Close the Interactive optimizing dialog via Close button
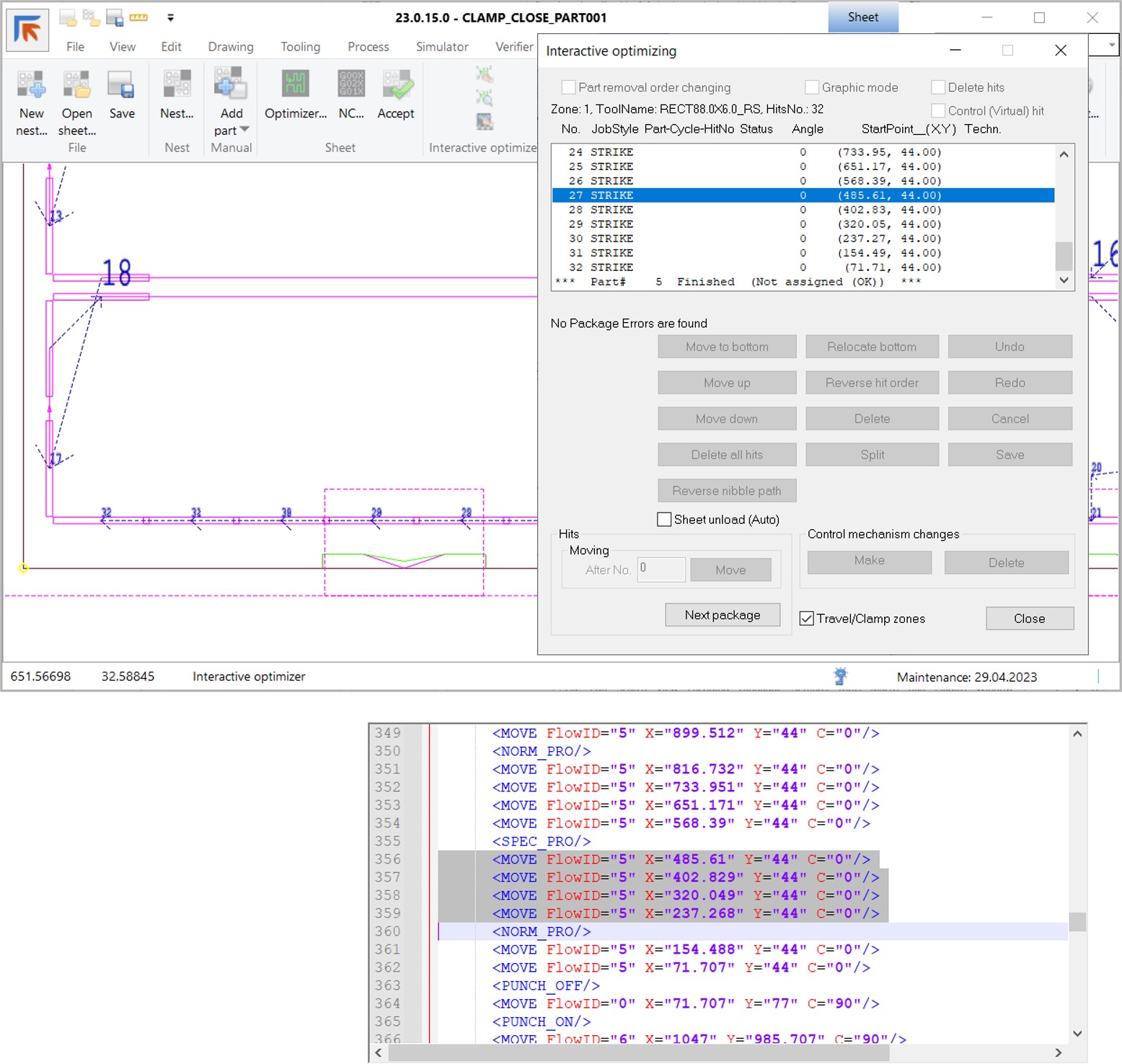The image size is (1122, 1064). pos(1029,619)
